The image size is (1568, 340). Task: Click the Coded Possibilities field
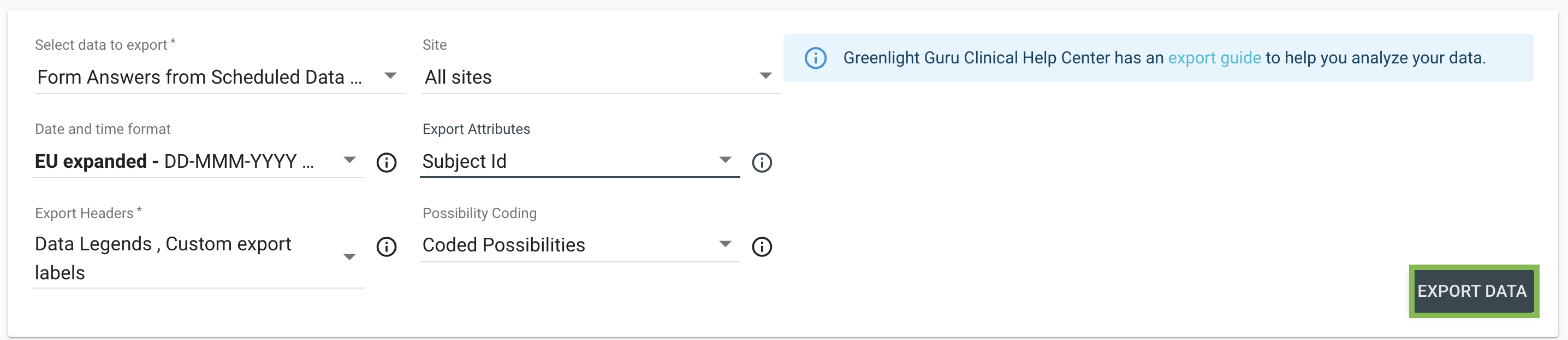pyautogui.click(x=548, y=245)
